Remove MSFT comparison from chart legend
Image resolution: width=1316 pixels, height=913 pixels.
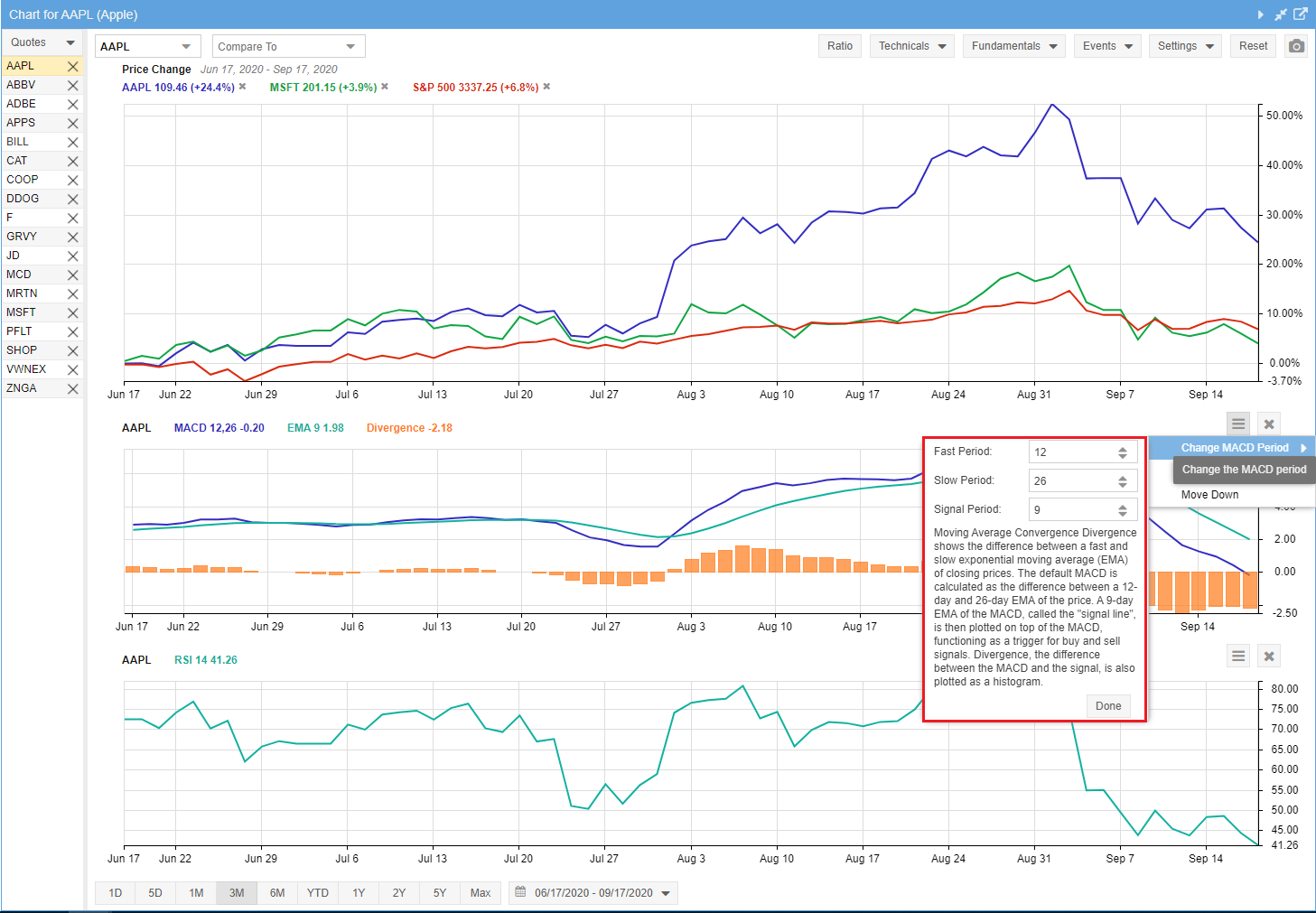tap(385, 87)
